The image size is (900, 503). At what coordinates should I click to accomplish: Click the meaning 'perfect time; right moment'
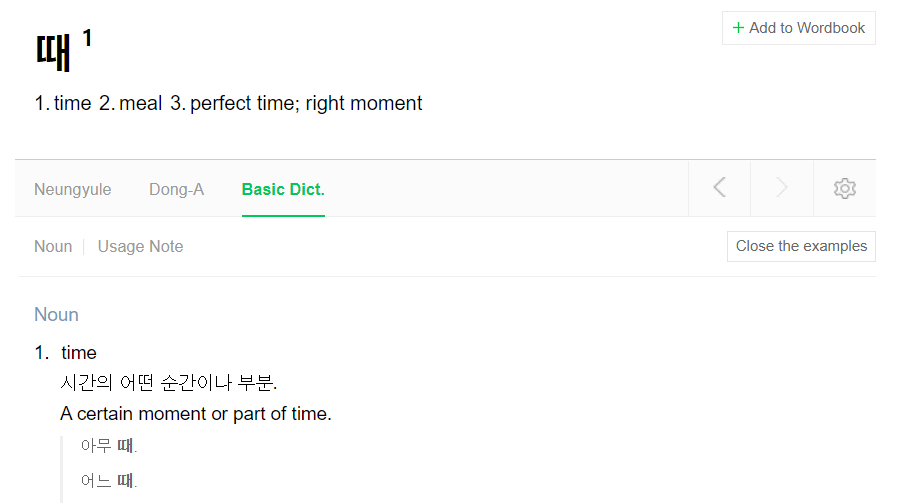[306, 103]
